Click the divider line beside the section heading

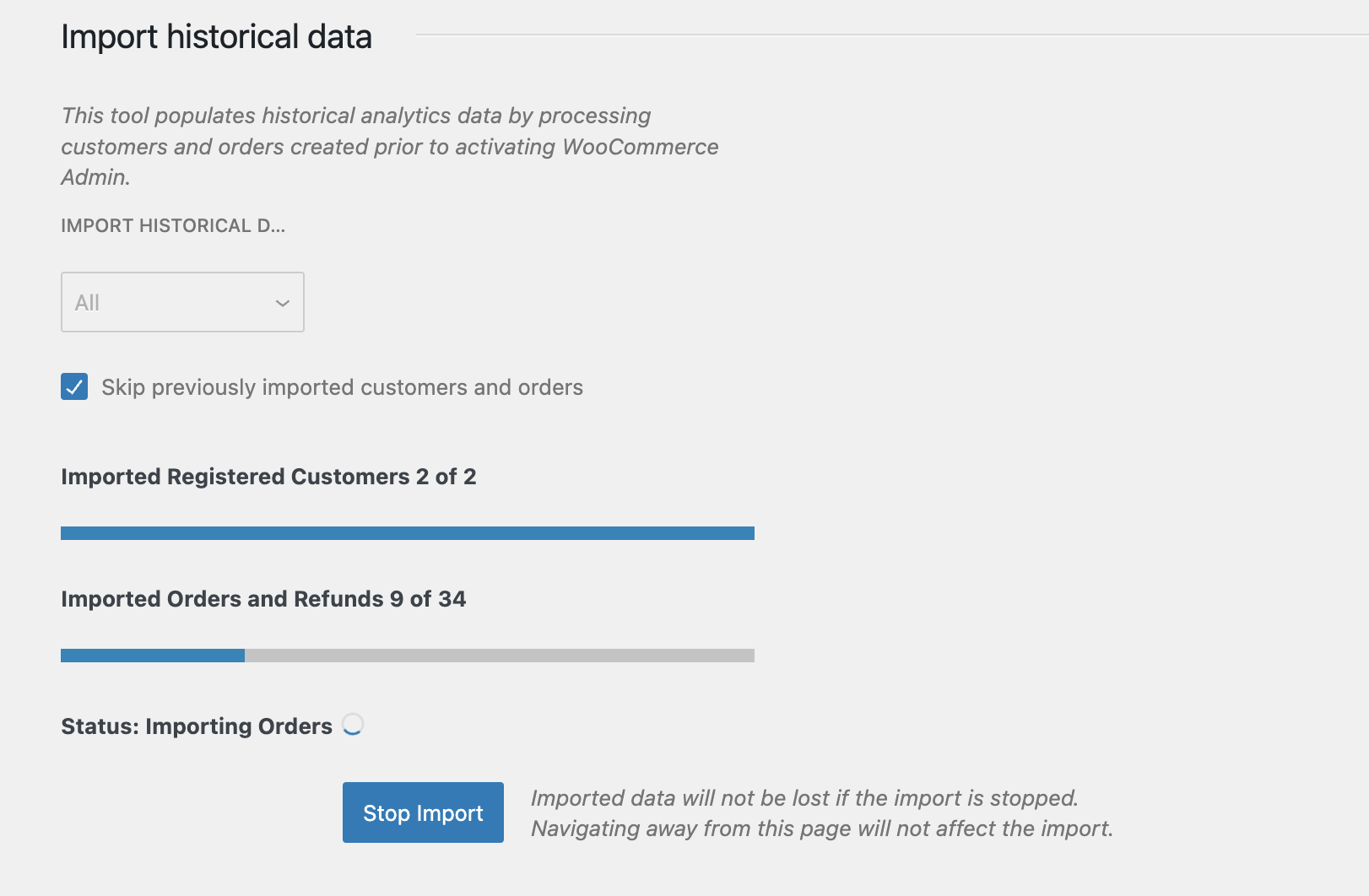886,35
